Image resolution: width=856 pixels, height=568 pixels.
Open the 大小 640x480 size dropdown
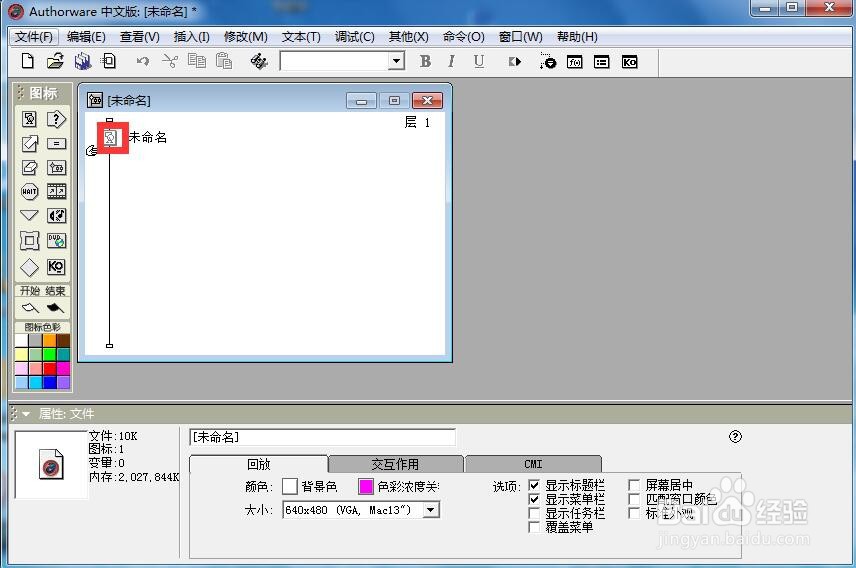click(x=431, y=510)
